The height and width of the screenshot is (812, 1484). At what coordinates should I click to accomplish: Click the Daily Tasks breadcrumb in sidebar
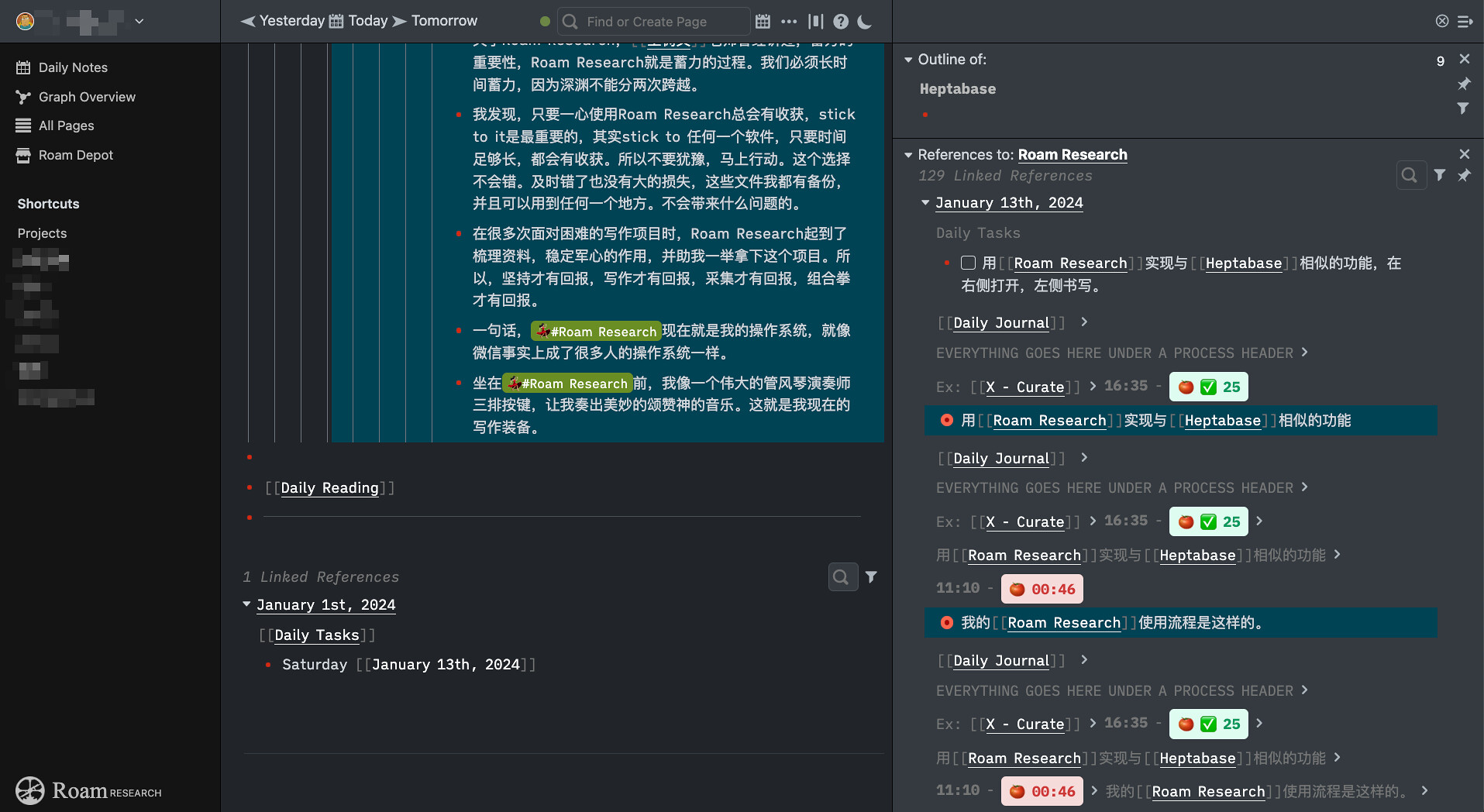coord(978,233)
